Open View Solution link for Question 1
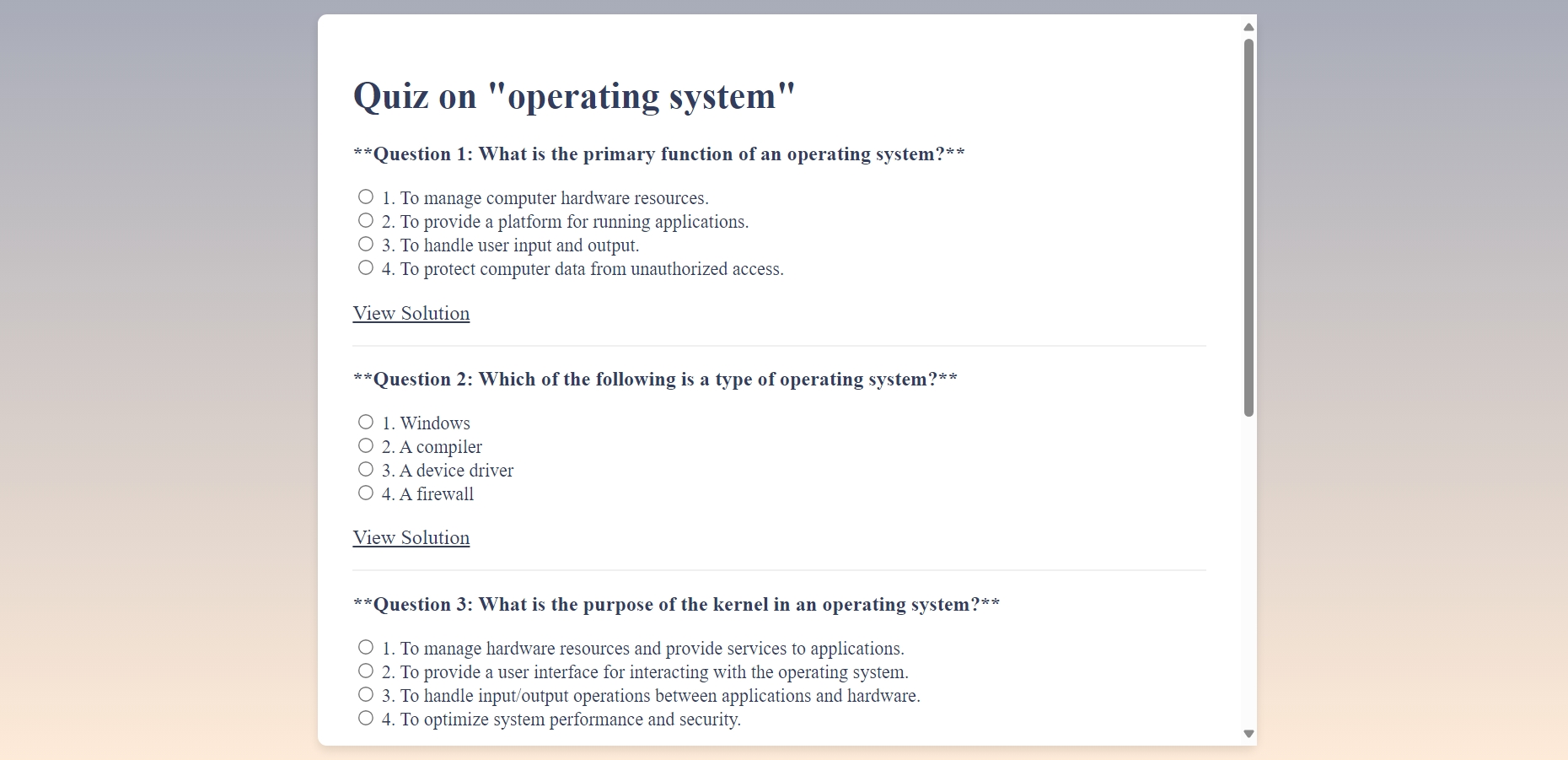 pyautogui.click(x=411, y=313)
